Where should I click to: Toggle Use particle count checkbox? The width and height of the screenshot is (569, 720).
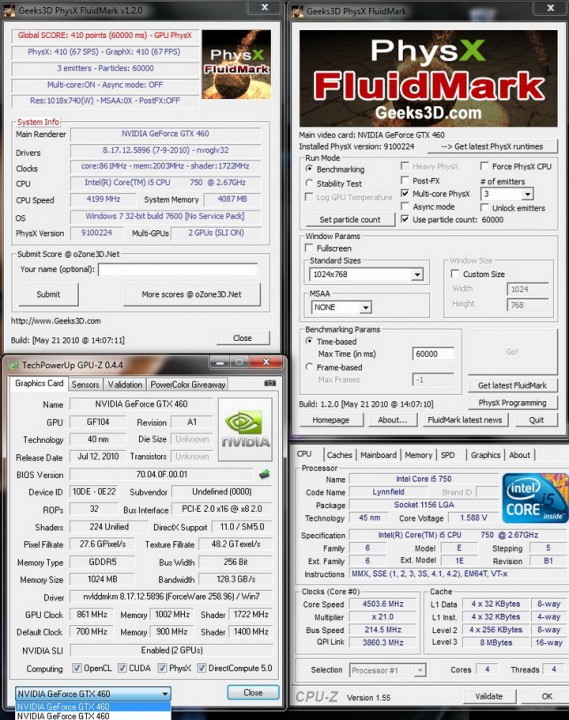click(x=405, y=219)
